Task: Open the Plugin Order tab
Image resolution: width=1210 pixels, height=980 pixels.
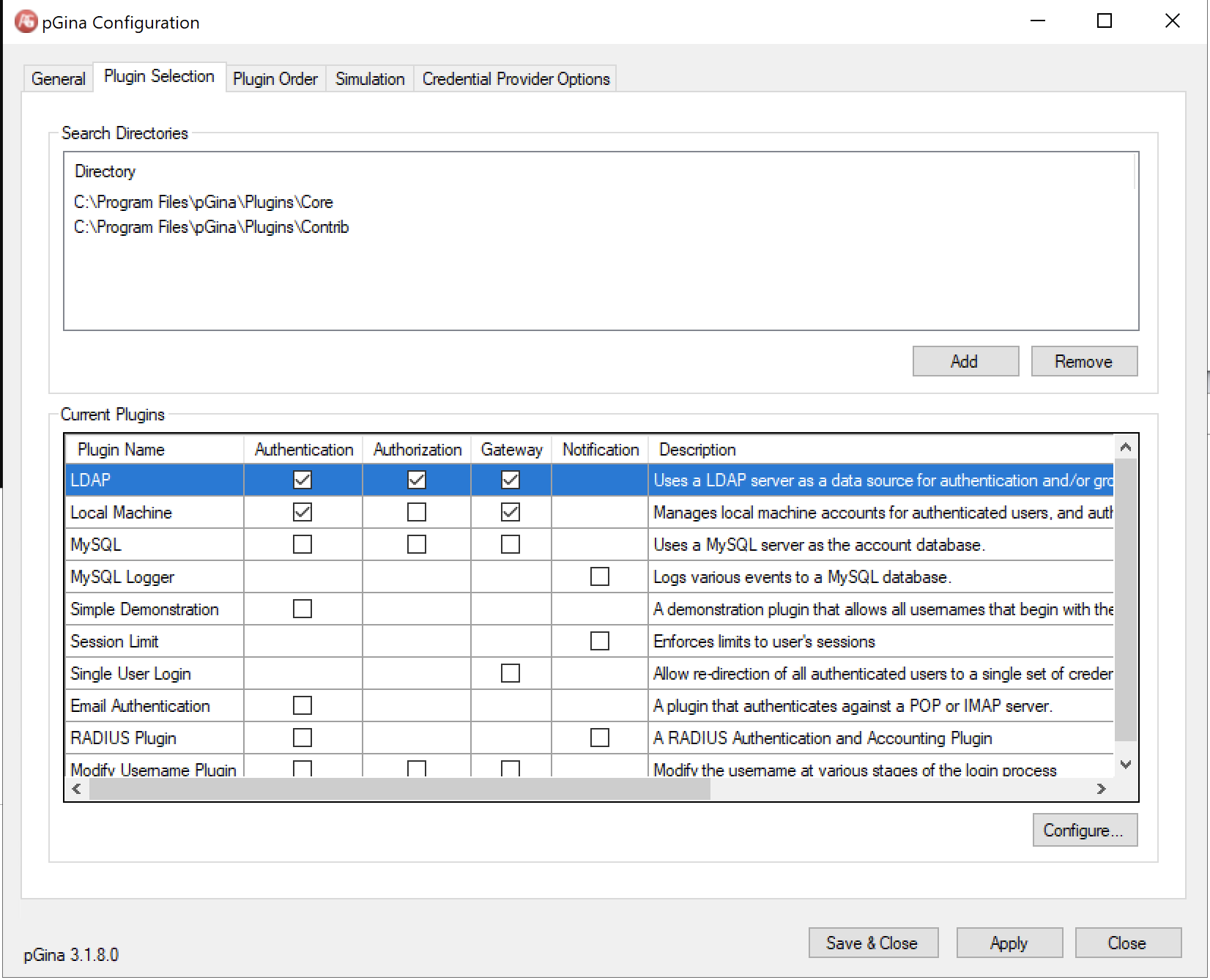Action: tap(275, 78)
